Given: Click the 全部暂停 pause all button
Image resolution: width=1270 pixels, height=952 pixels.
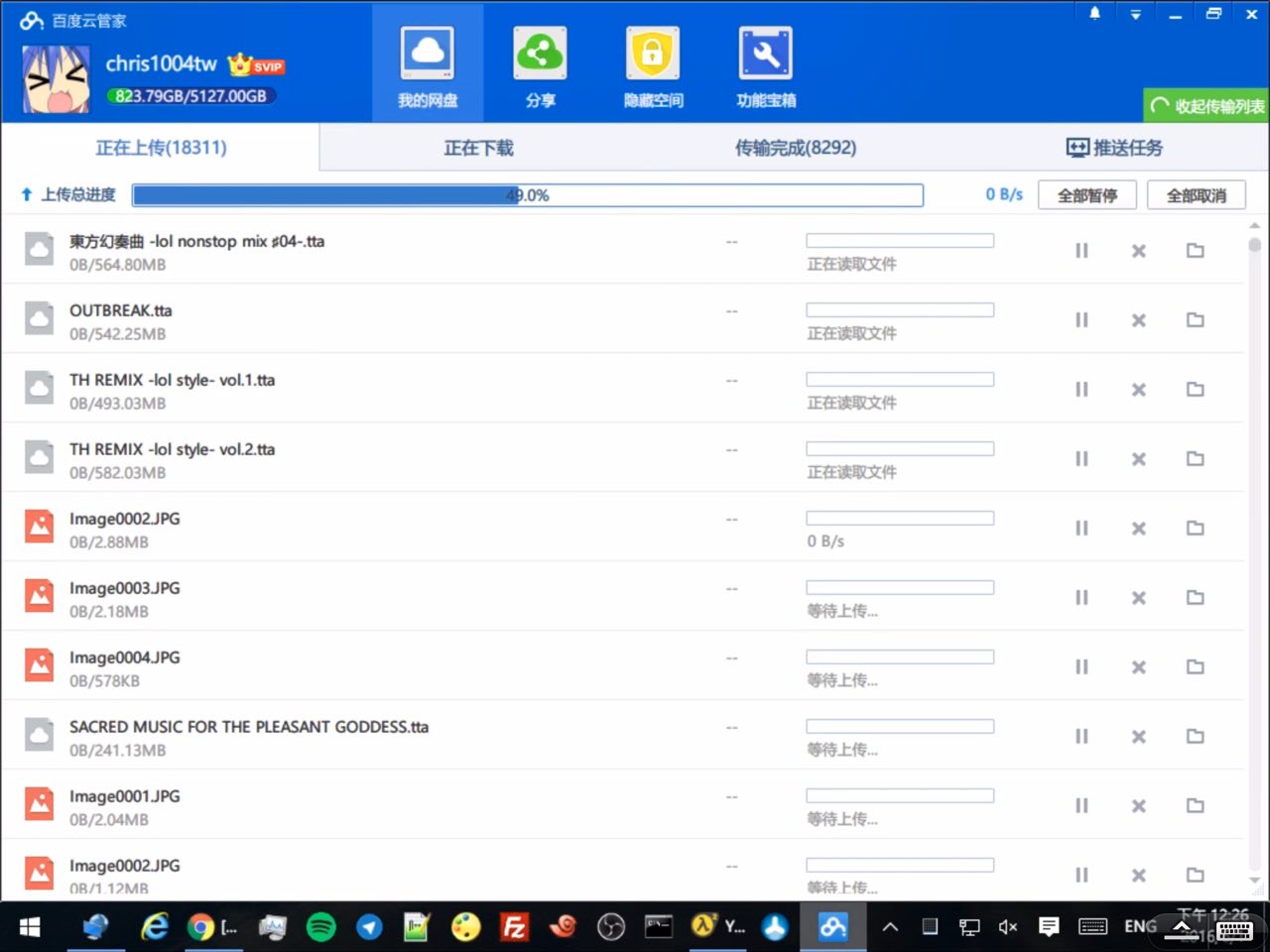Looking at the screenshot, I should coord(1086,195).
